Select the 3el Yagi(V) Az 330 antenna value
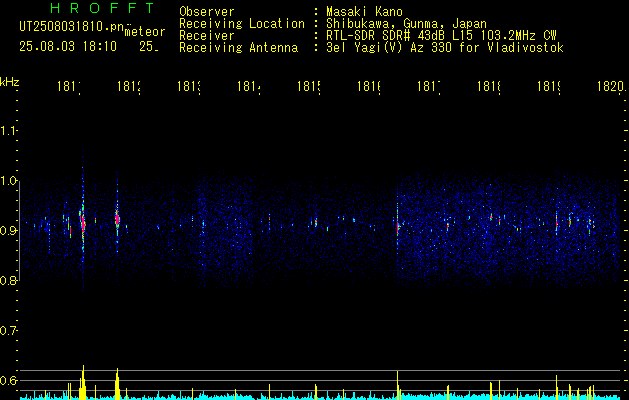 pyautogui.click(x=445, y=48)
